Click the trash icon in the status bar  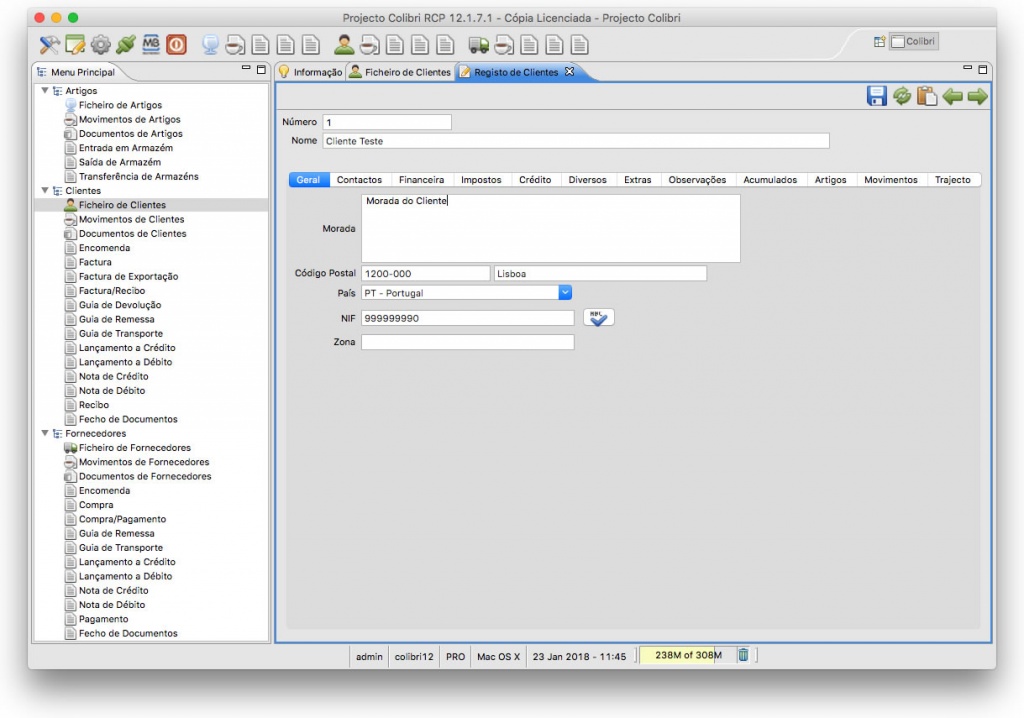click(x=743, y=655)
